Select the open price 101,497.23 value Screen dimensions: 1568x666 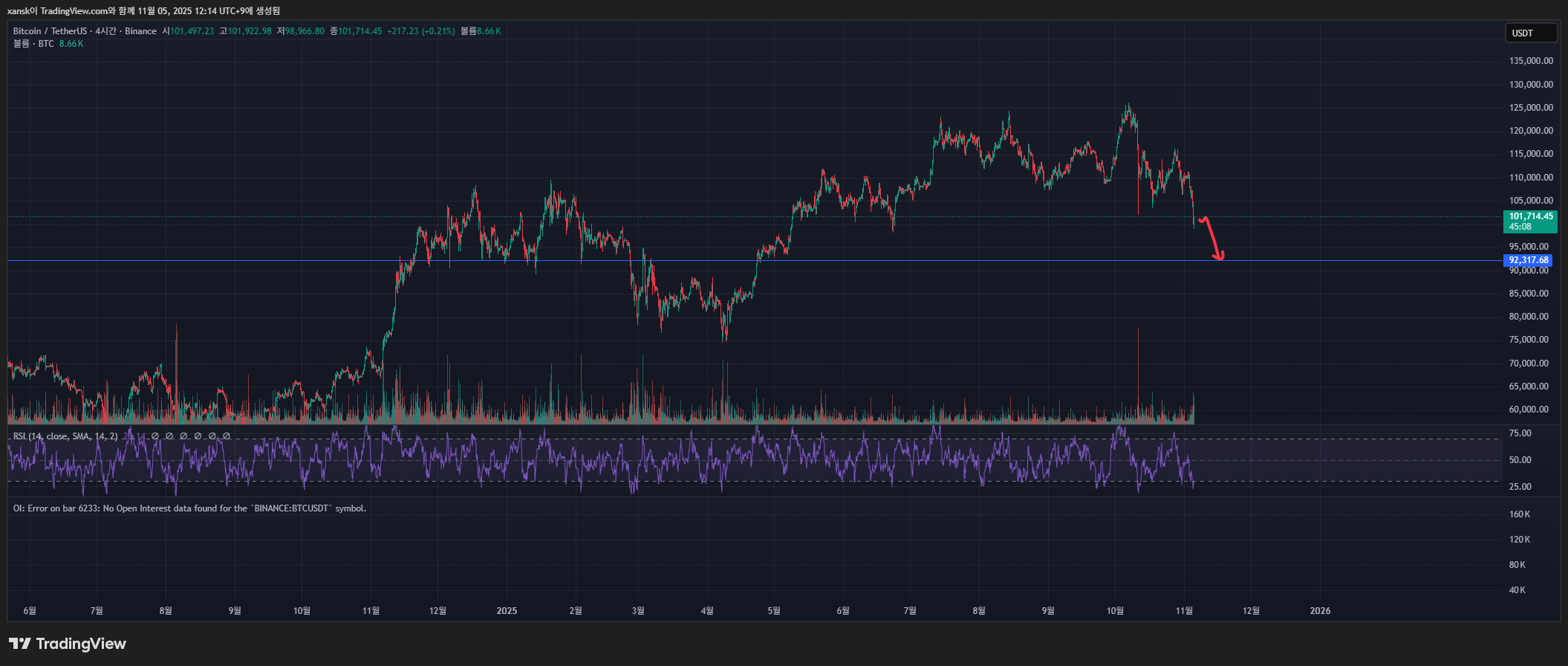pyautogui.click(x=192, y=31)
